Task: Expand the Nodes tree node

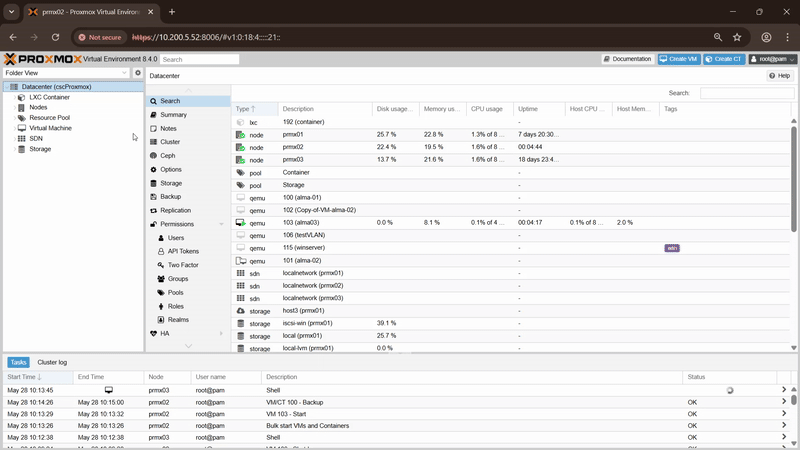Action: [14, 108]
